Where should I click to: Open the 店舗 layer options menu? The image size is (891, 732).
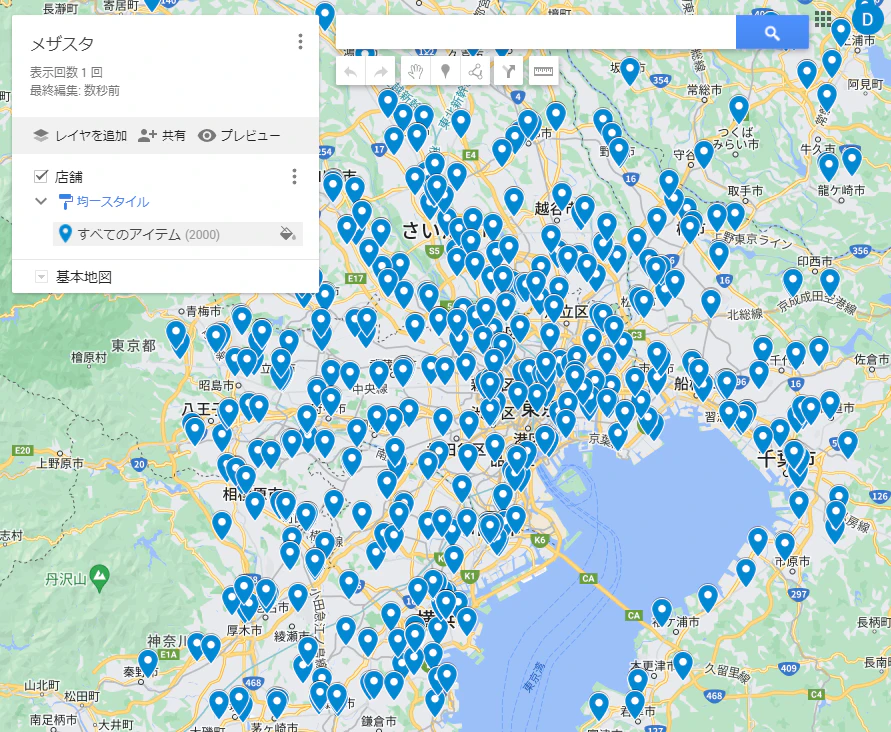point(294,177)
